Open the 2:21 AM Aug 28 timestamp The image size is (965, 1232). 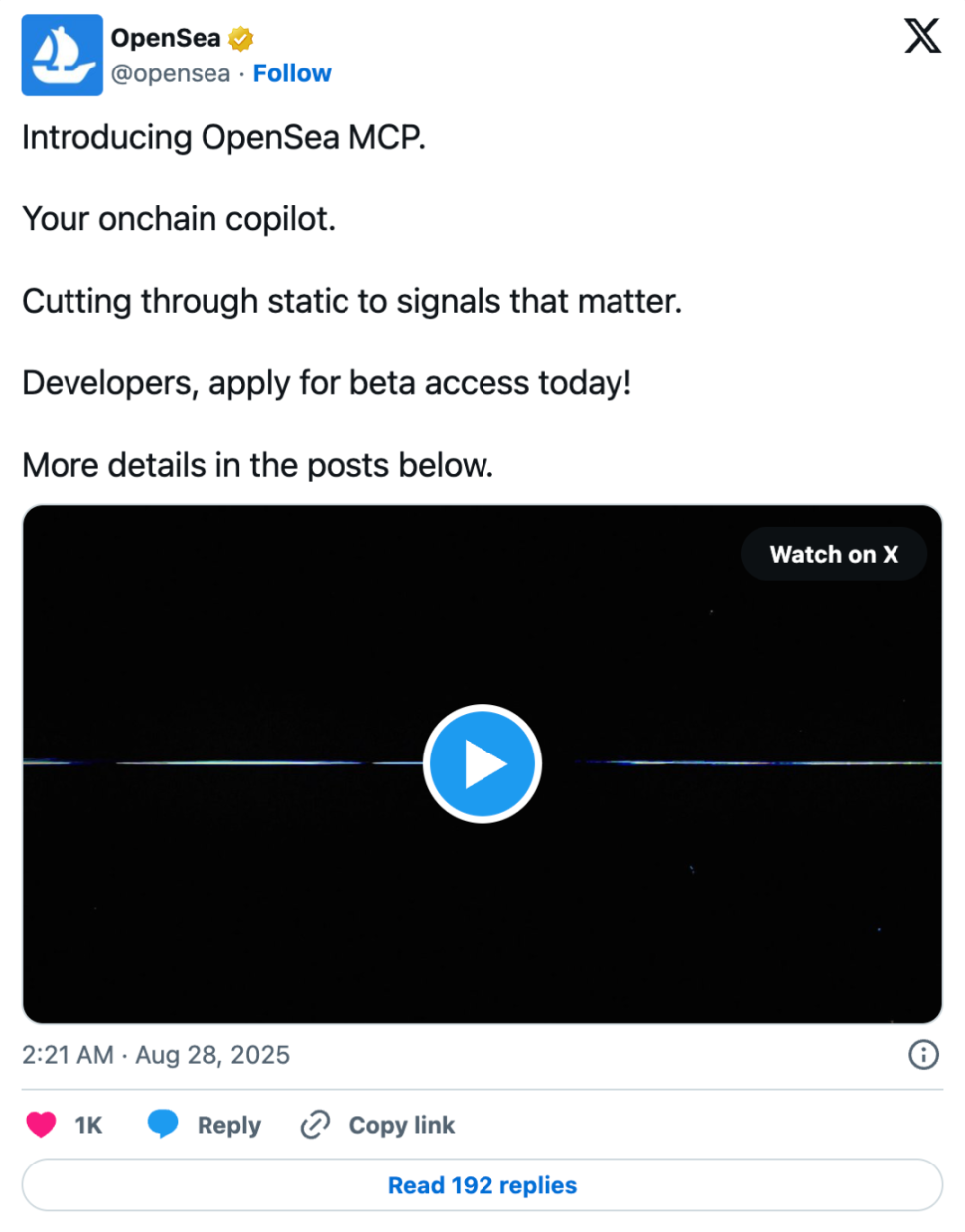coord(156,1054)
